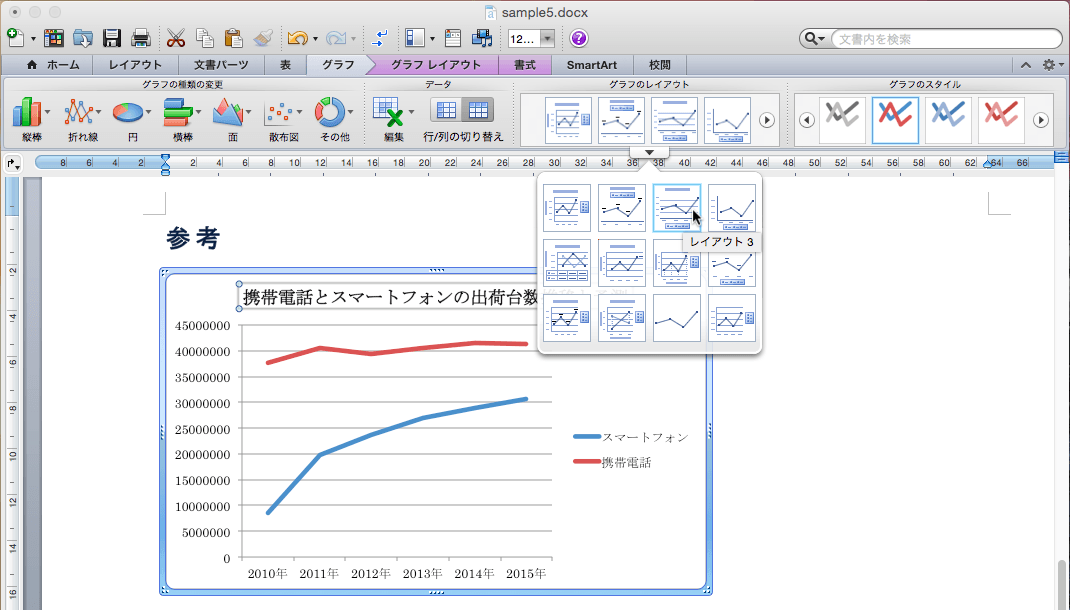Open the tab stop type selector
Screen dimensions: 1070x610
pyautogui.click(x=12, y=164)
